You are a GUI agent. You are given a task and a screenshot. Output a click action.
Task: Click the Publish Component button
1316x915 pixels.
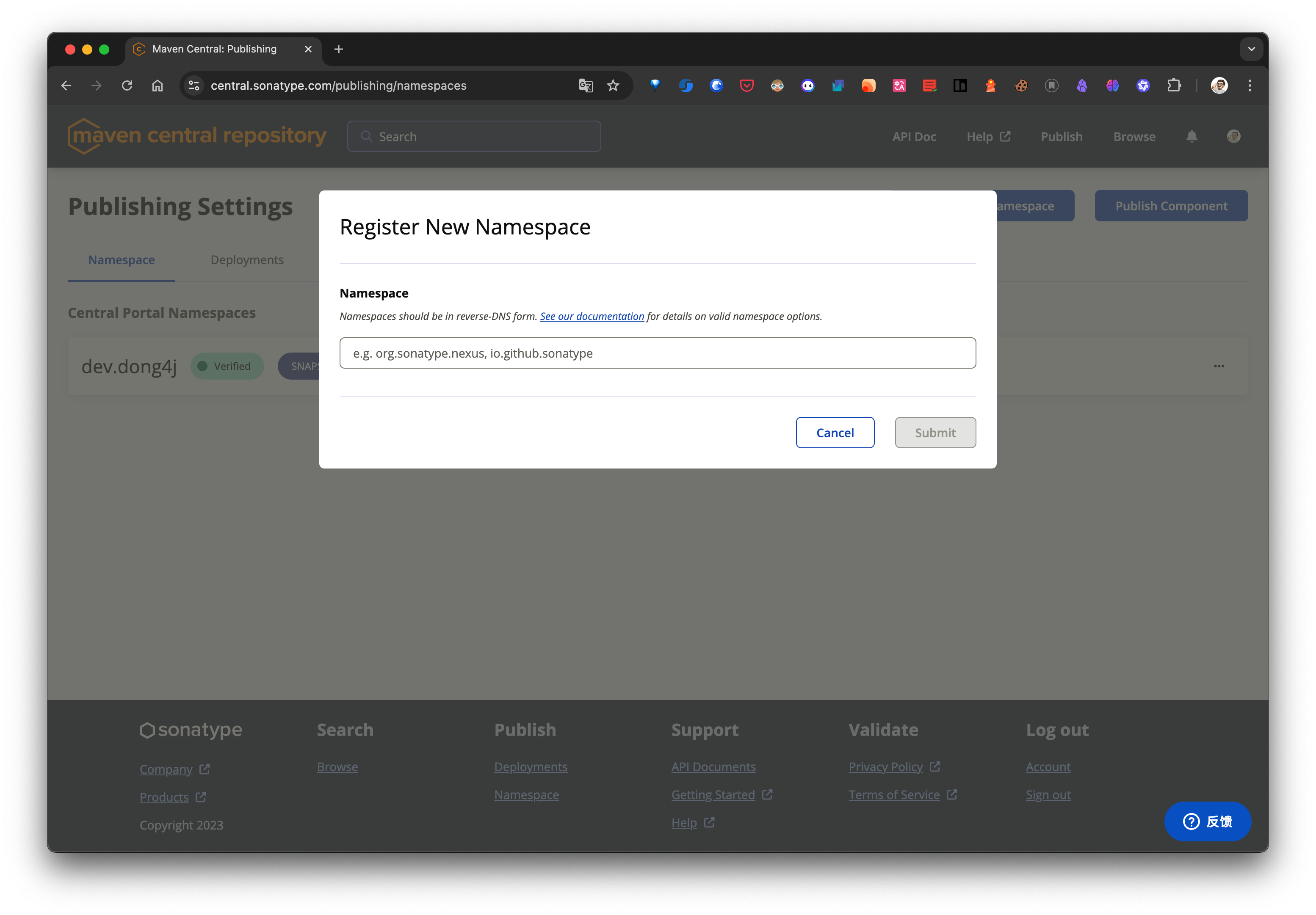point(1171,206)
